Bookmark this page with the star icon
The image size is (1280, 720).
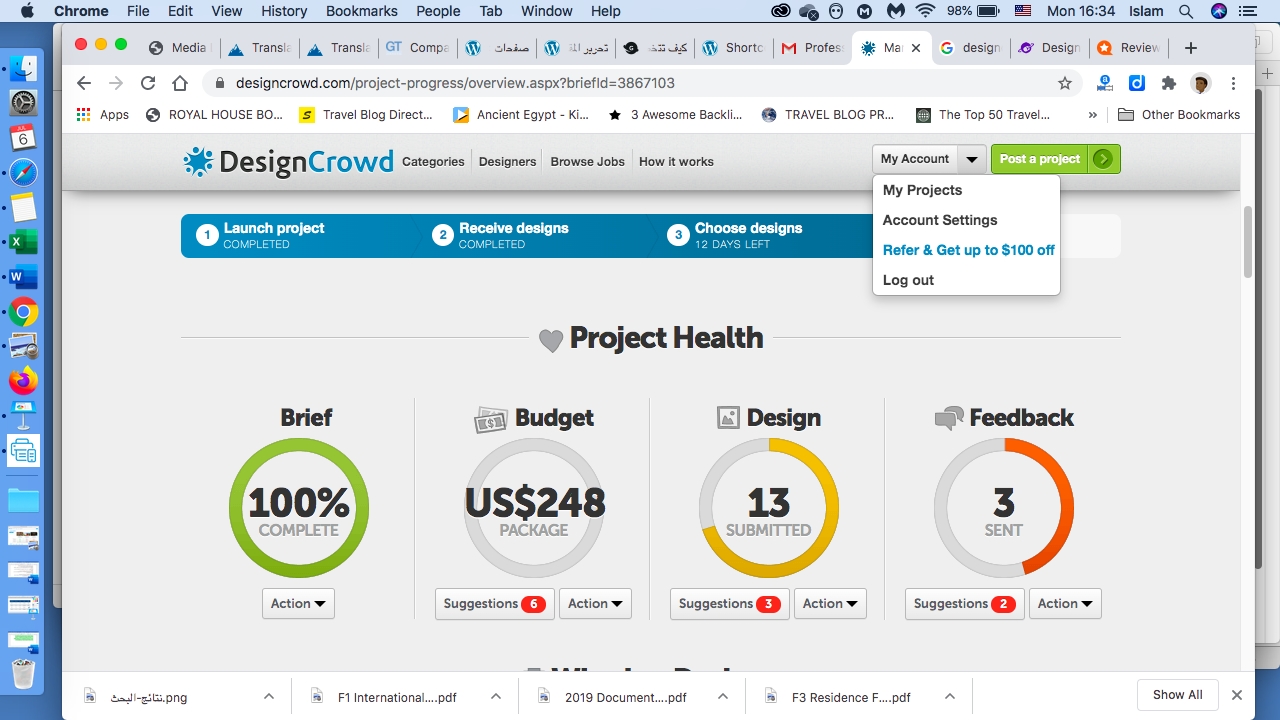pos(1065,83)
